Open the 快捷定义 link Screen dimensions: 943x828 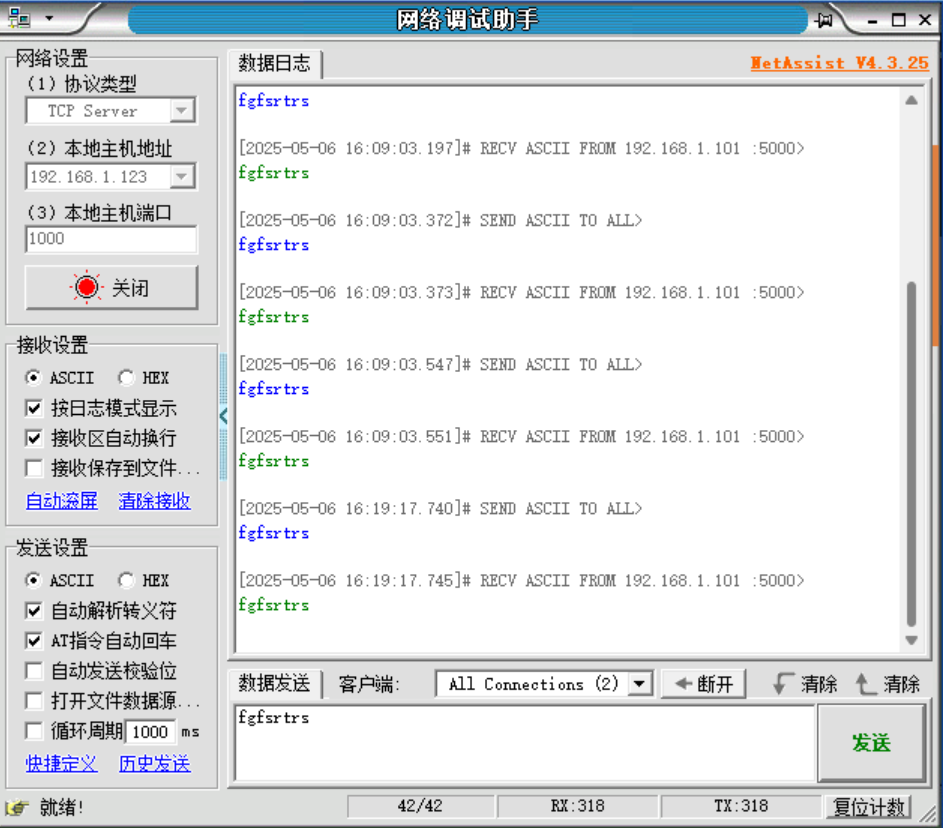pos(61,764)
